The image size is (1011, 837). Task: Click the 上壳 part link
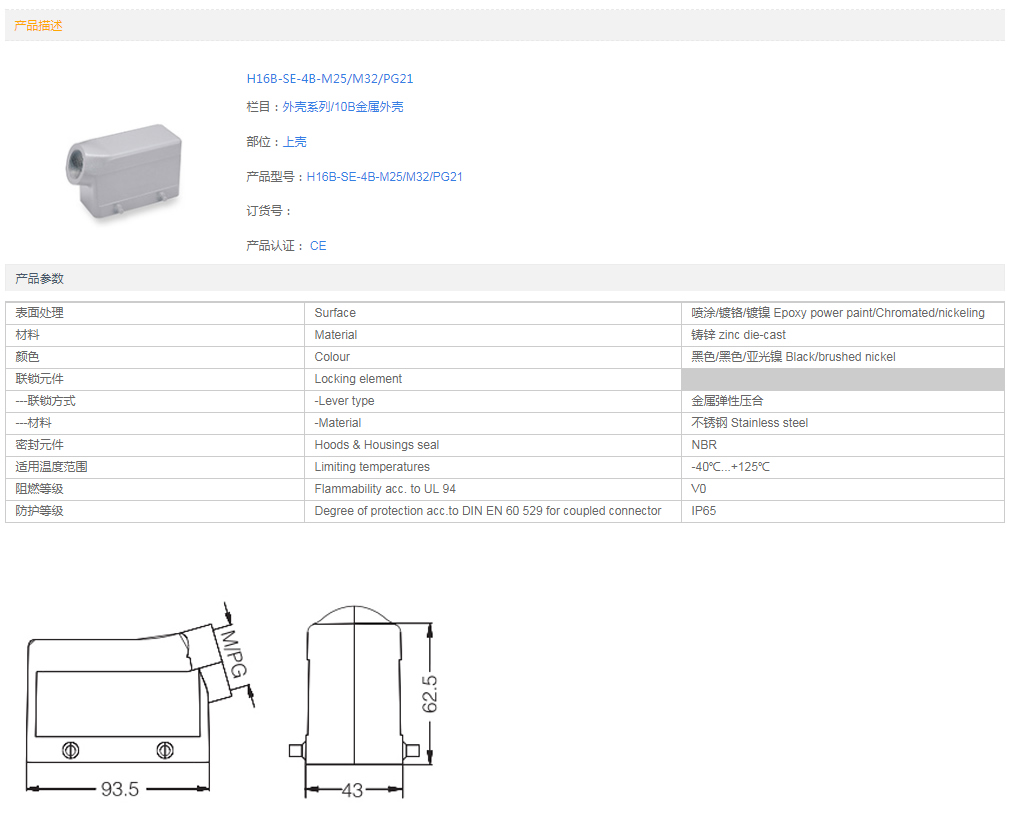pyautogui.click(x=294, y=142)
